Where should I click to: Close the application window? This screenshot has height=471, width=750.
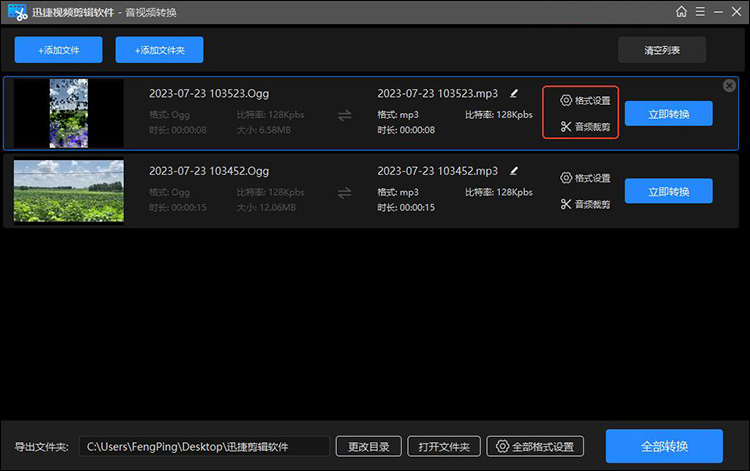point(737,11)
